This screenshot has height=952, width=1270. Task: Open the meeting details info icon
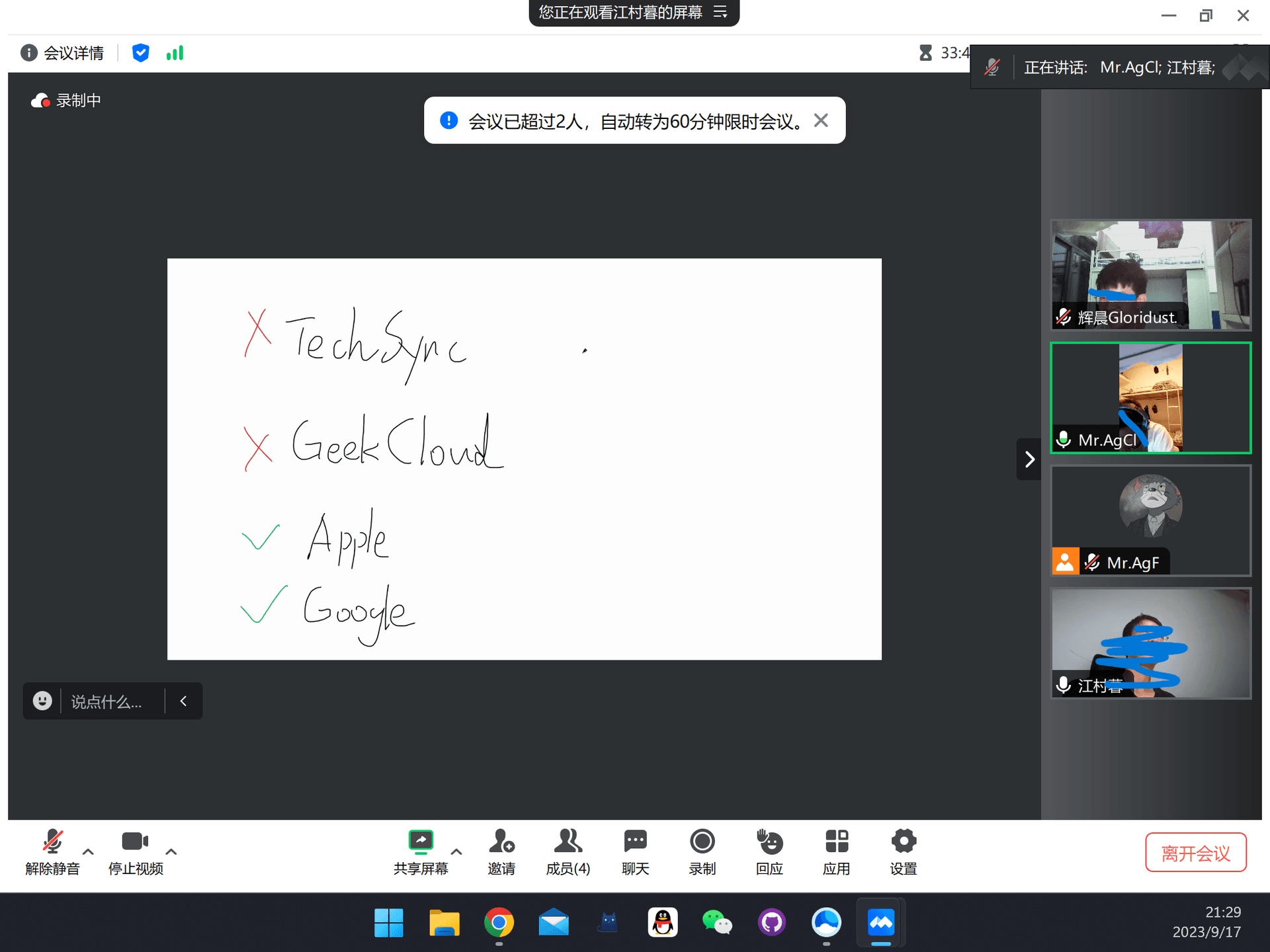click(28, 53)
